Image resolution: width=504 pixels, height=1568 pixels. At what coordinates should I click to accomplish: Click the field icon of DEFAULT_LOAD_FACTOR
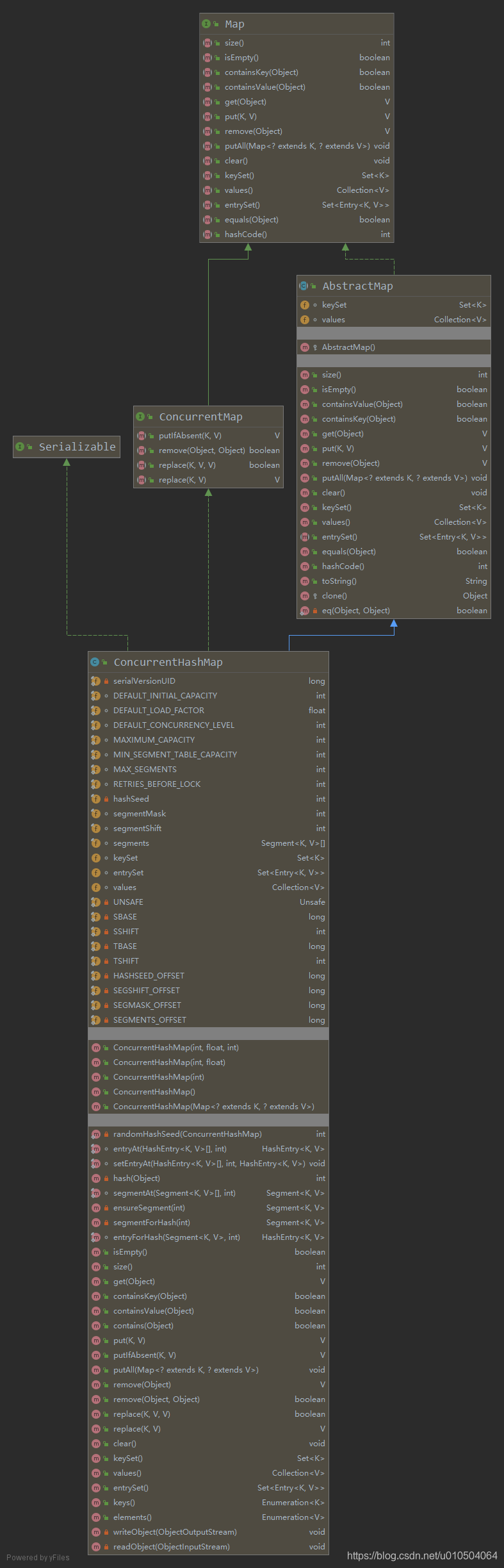pos(96,711)
